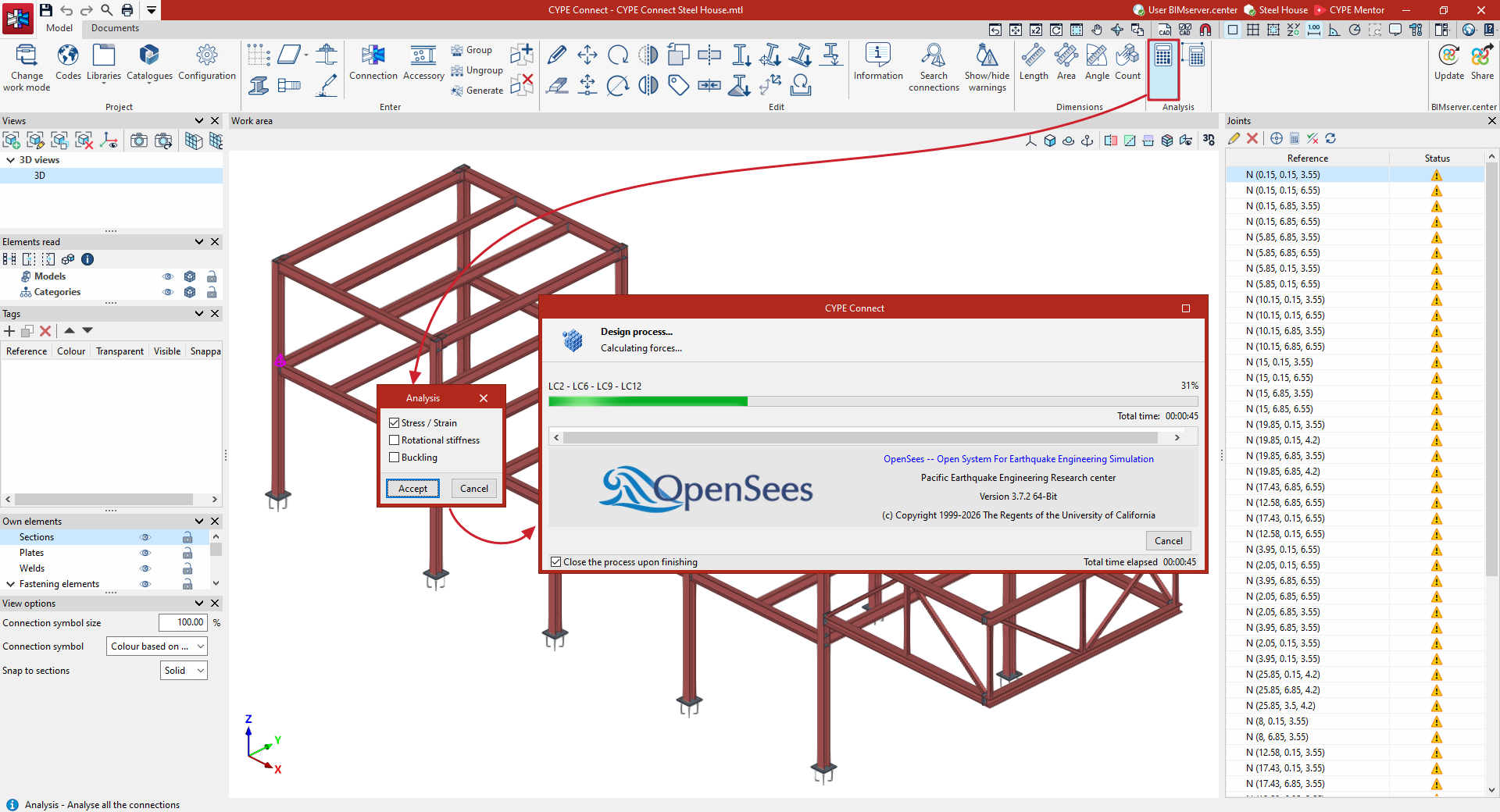Screen dimensions: 1500x812
Task: Toggle Show/hide warnings
Action: tap(987, 67)
